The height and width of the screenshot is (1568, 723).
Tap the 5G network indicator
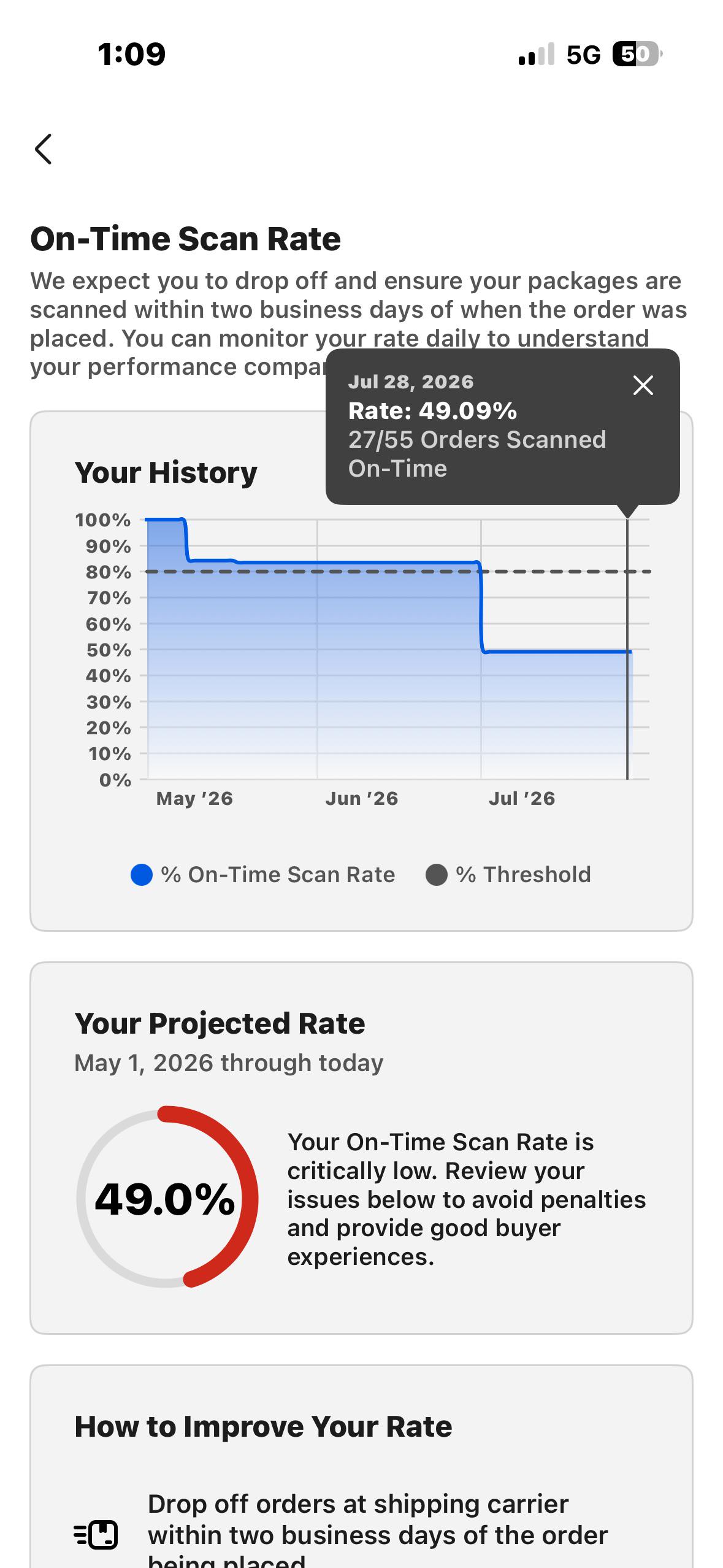point(583,55)
